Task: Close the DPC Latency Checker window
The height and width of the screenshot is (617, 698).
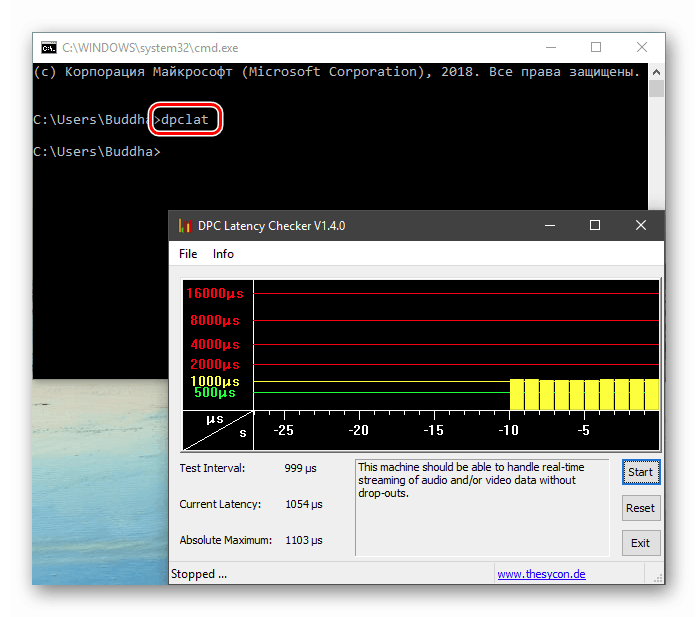Action: pyautogui.click(x=641, y=225)
